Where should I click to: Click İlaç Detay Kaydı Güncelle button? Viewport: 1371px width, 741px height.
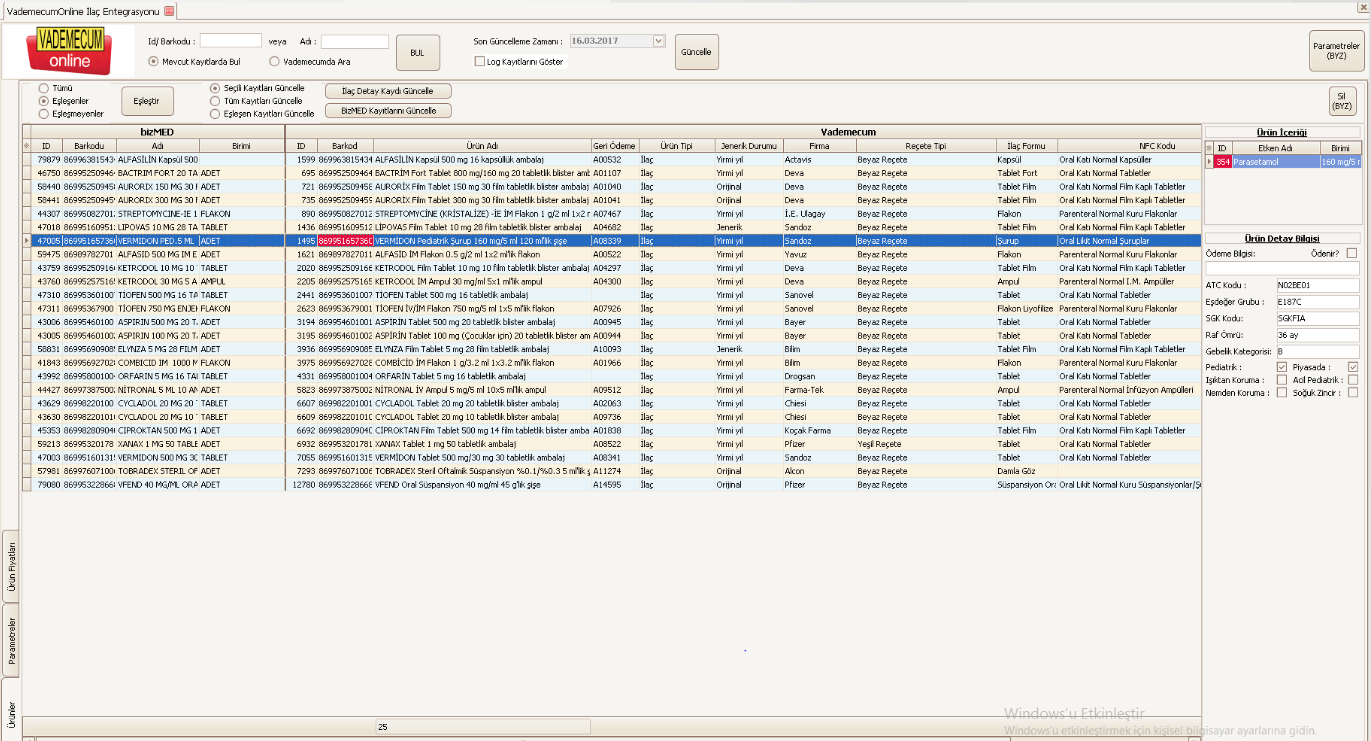(x=388, y=91)
